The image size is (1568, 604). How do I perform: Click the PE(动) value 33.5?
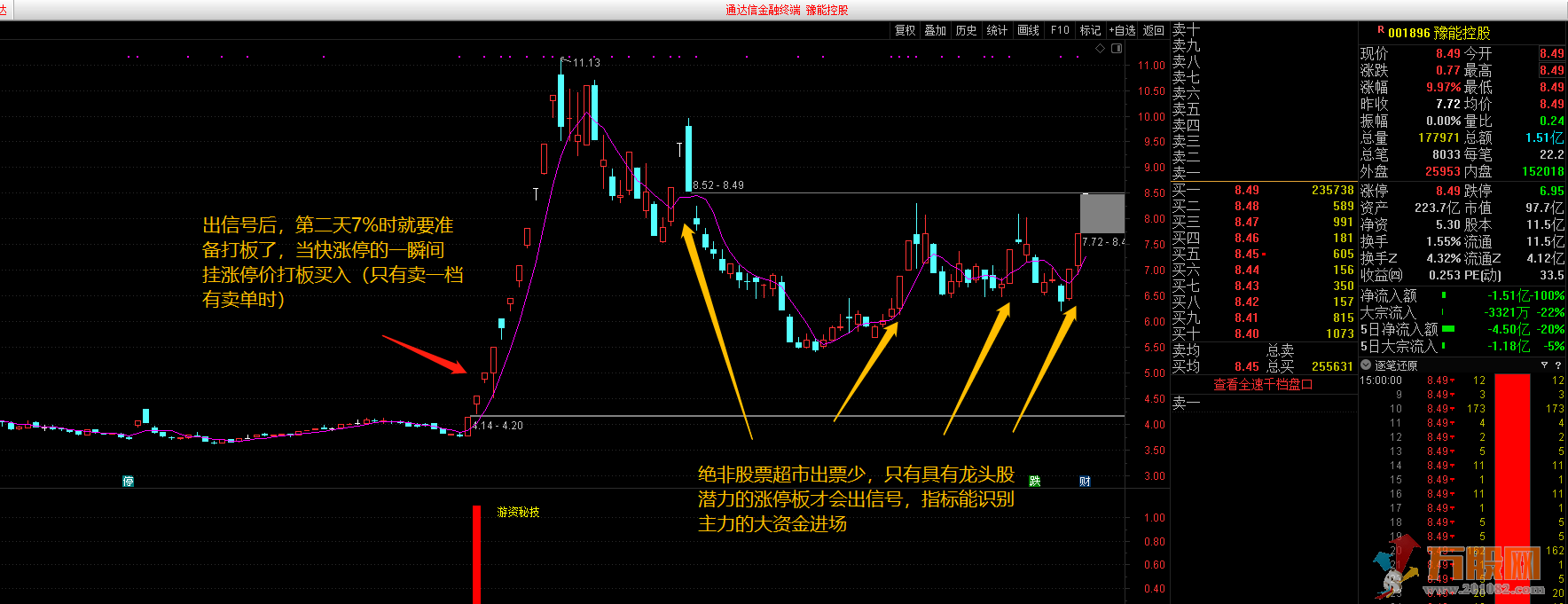1552,275
